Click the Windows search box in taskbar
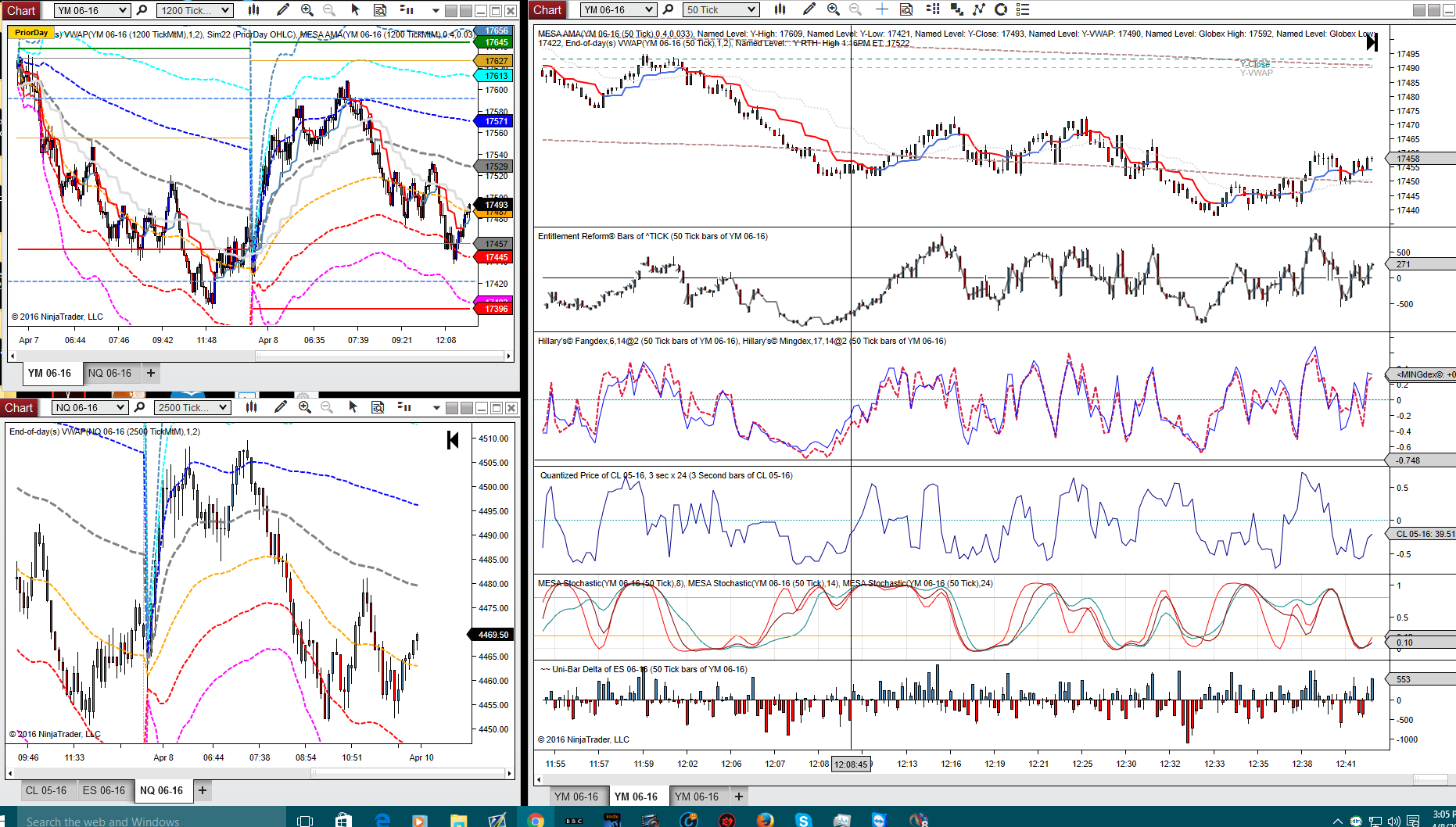The width and height of the screenshot is (1456, 827). (143, 820)
